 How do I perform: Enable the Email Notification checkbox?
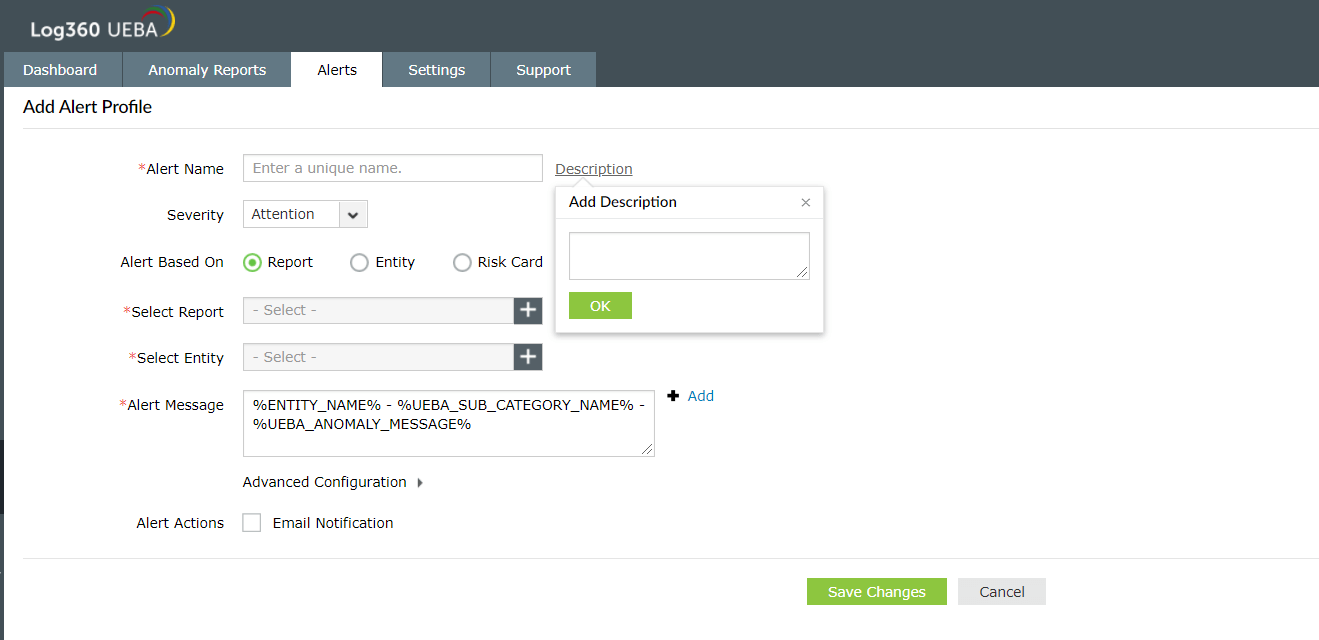click(252, 523)
